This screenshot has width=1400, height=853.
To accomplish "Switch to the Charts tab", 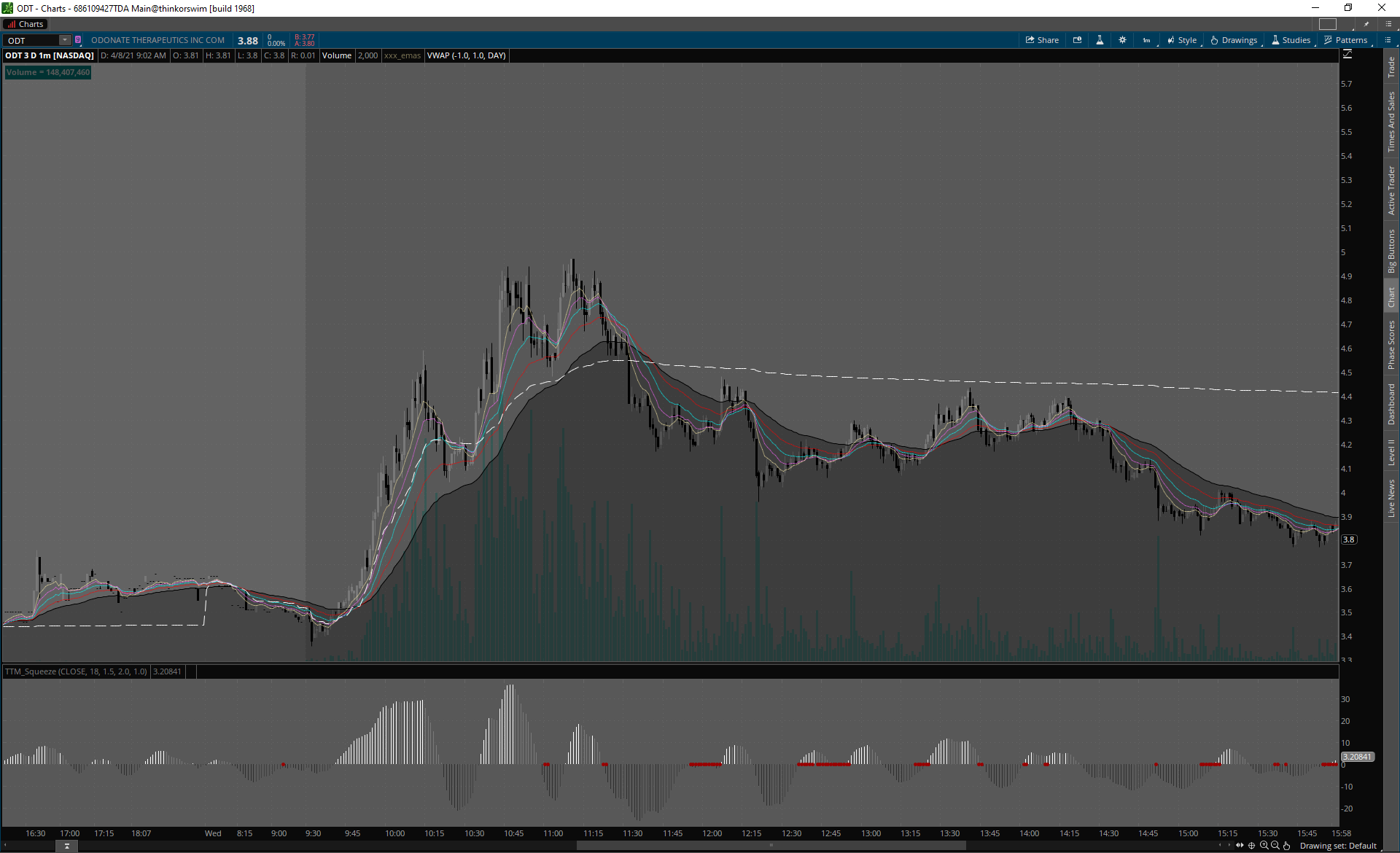I will [x=26, y=24].
